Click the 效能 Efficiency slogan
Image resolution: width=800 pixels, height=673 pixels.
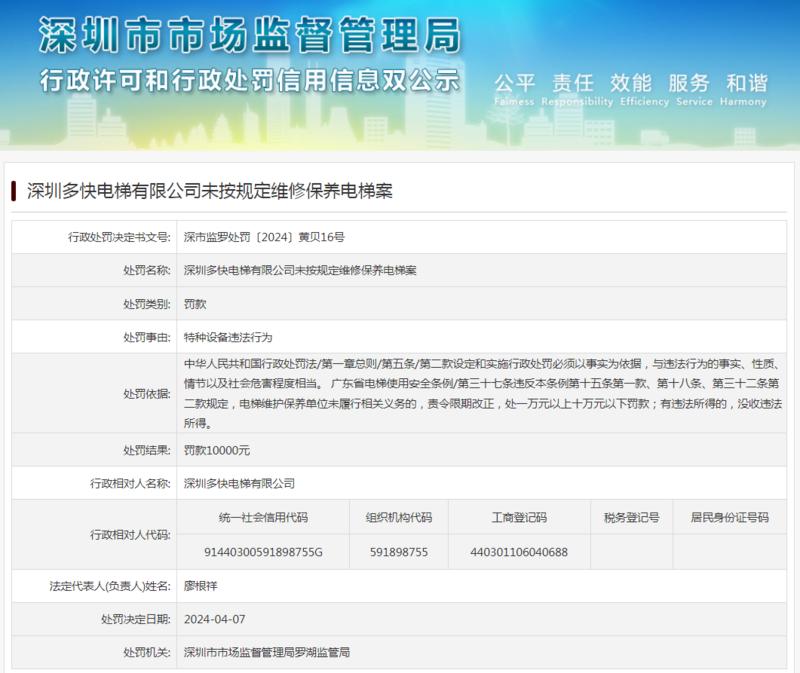click(x=644, y=90)
